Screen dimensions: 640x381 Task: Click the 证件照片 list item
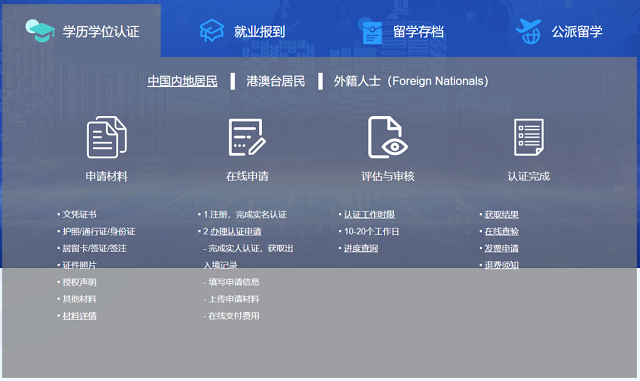[79, 265]
